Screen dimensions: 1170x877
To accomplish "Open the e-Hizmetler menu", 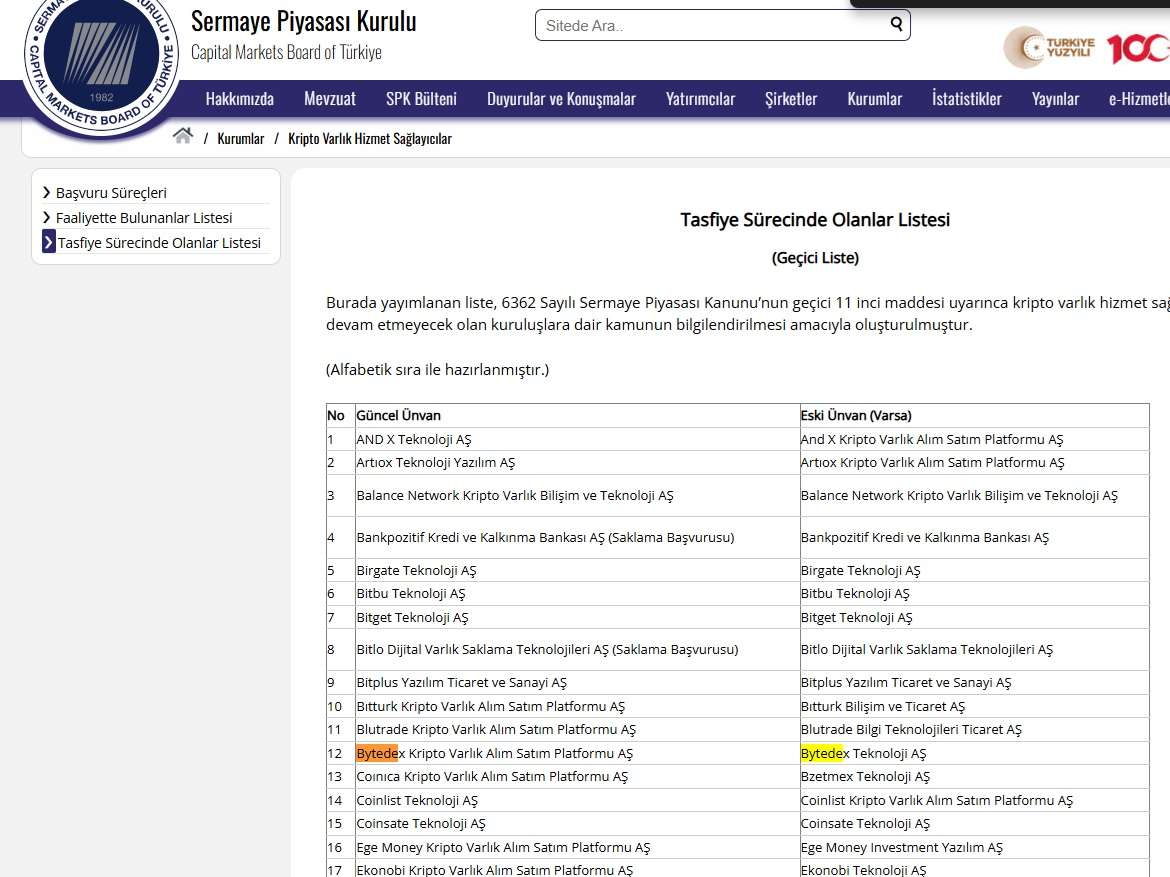I will pyautogui.click(x=1139, y=99).
